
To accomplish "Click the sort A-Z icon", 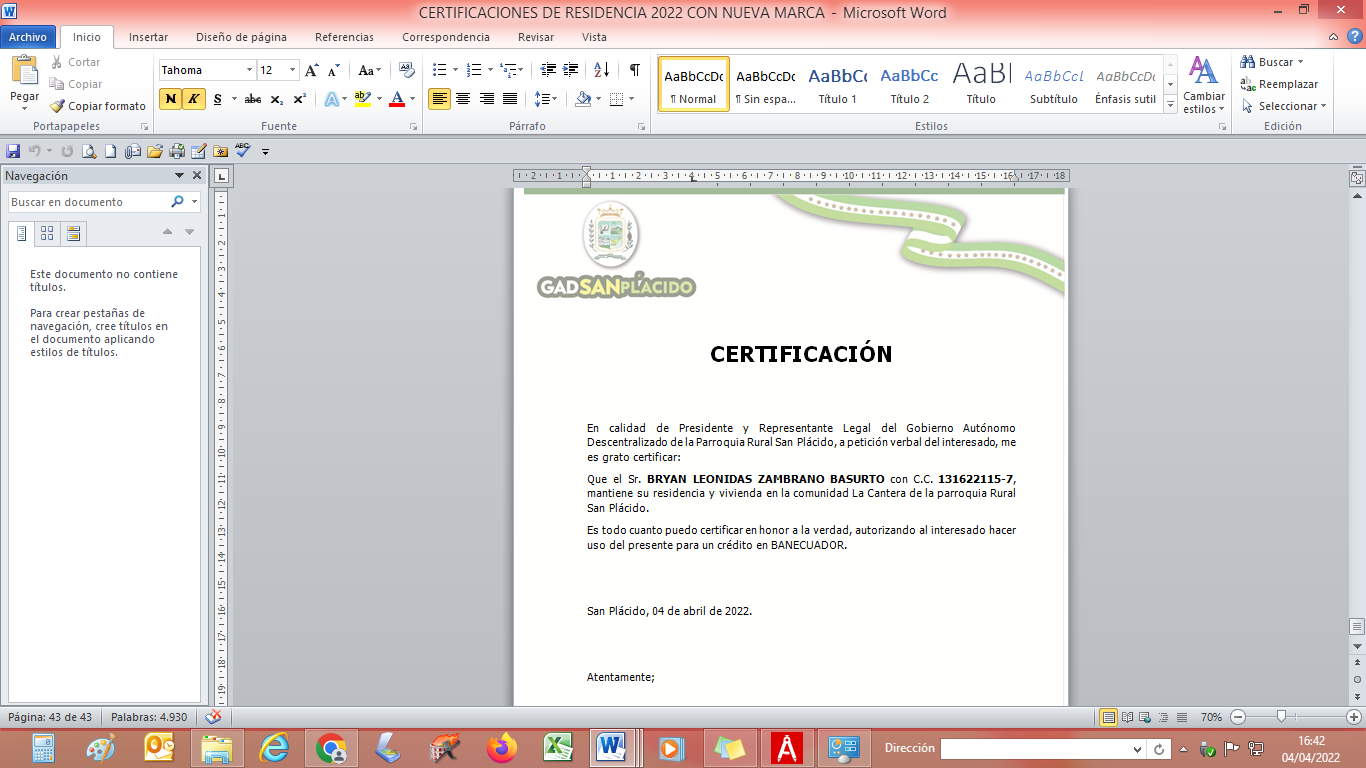I will point(601,70).
